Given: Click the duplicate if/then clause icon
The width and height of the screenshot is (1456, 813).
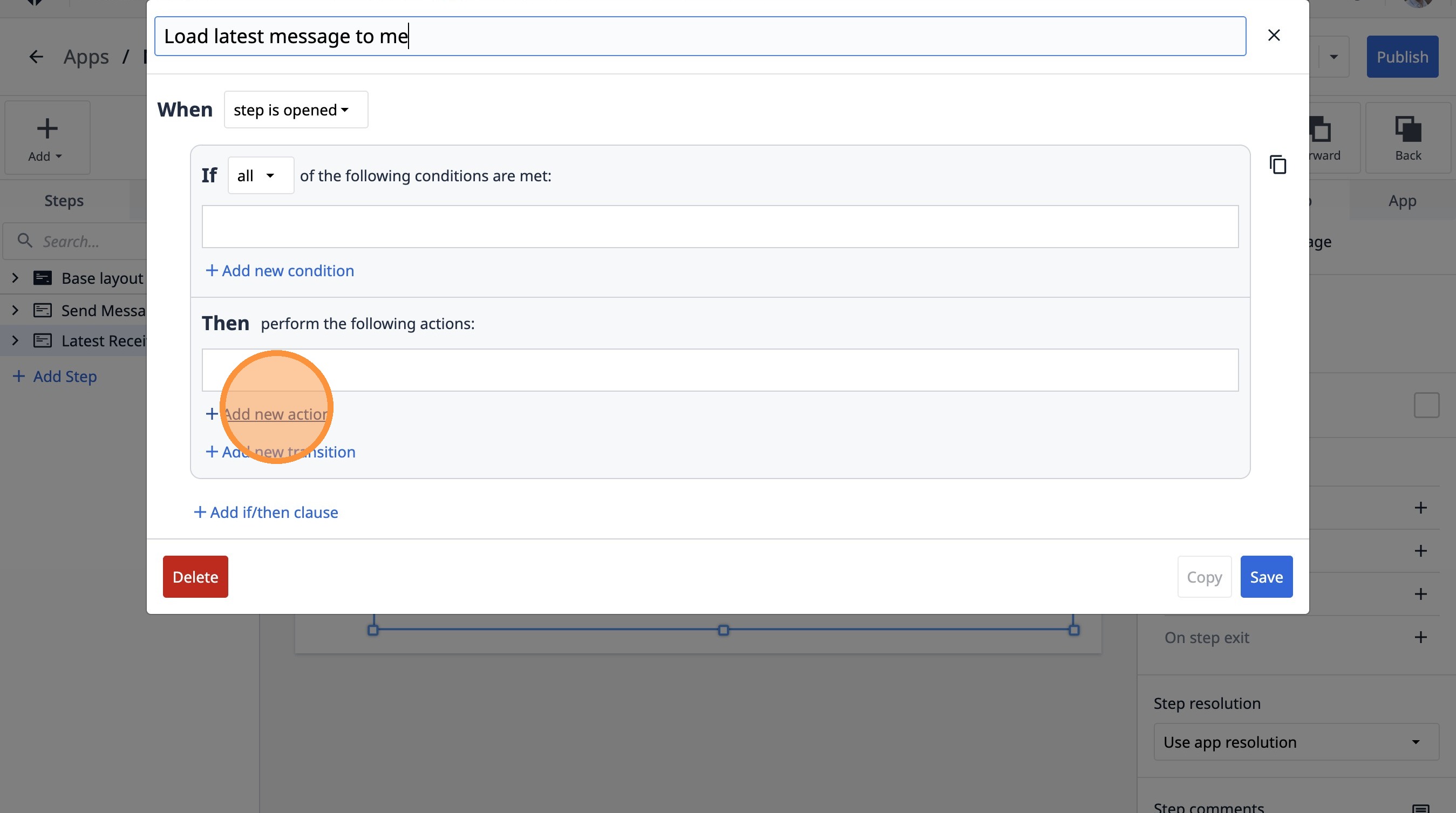Looking at the screenshot, I should coord(1277,165).
